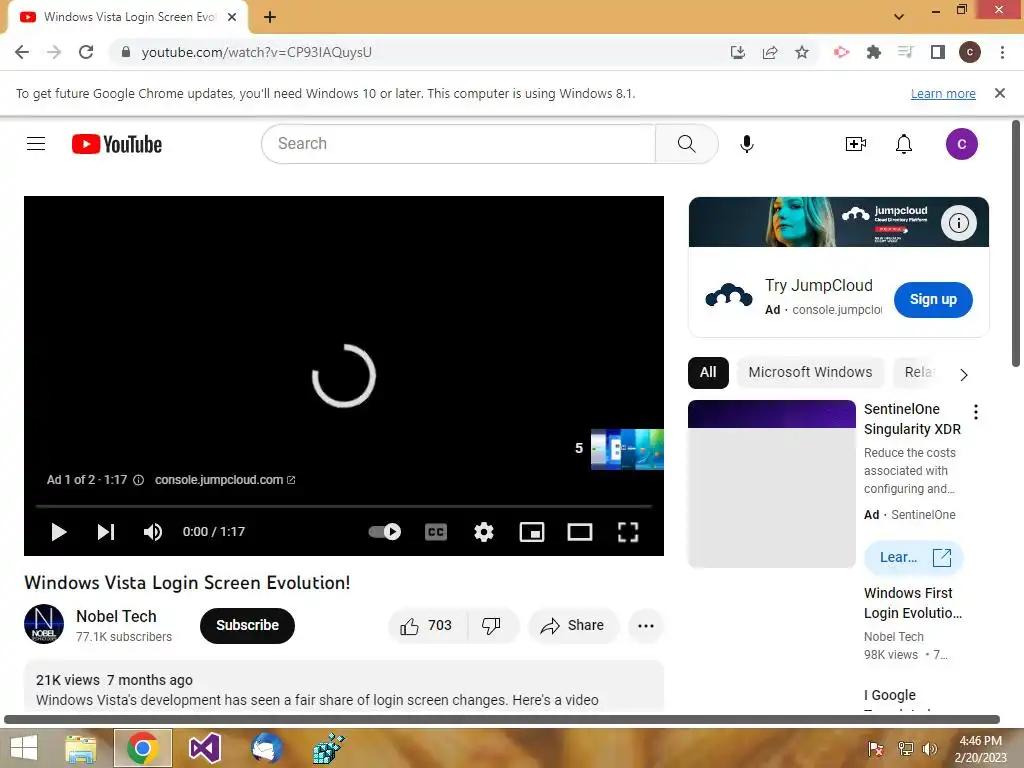
Task: Open the Nobel Tech channel avatar
Action: coord(44,624)
